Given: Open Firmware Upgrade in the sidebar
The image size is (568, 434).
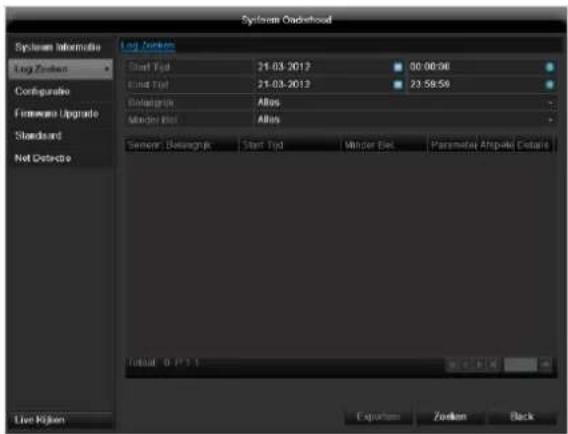Looking at the screenshot, I should pos(59,114).
